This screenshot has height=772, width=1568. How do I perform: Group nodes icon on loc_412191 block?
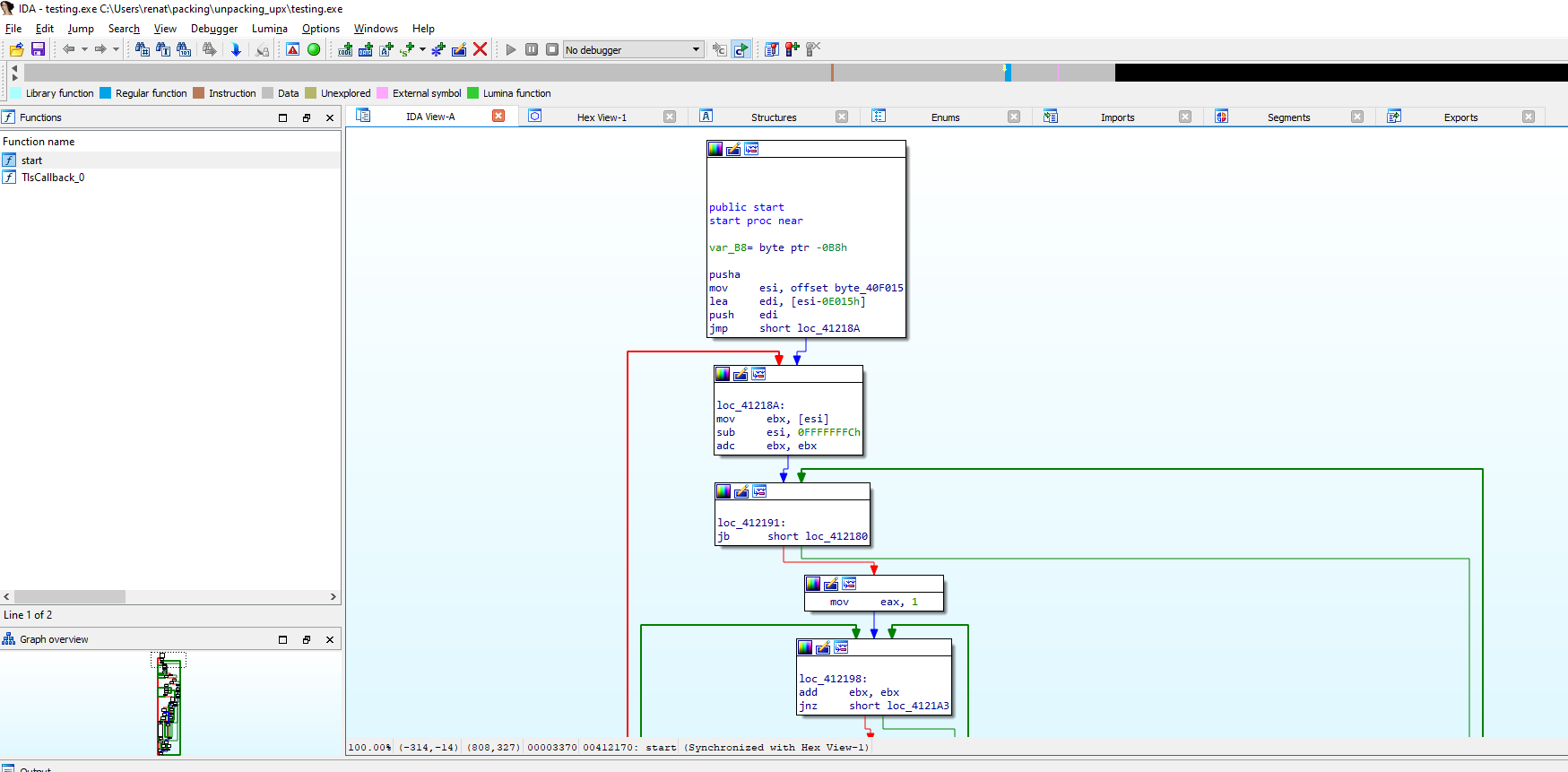pyautogui.click(x=759, y=491)
